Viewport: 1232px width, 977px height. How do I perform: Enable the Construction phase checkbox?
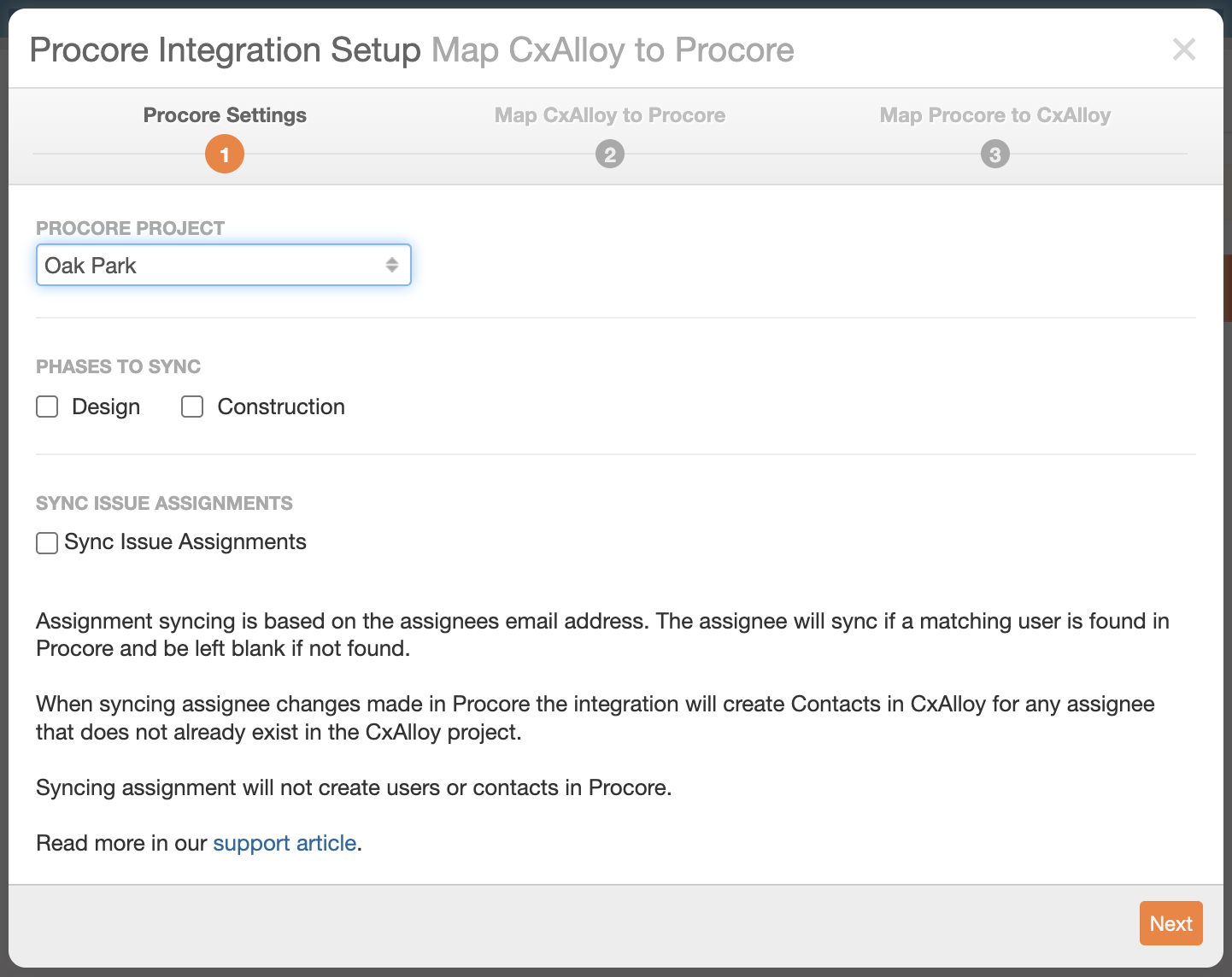tap(192, 407)
